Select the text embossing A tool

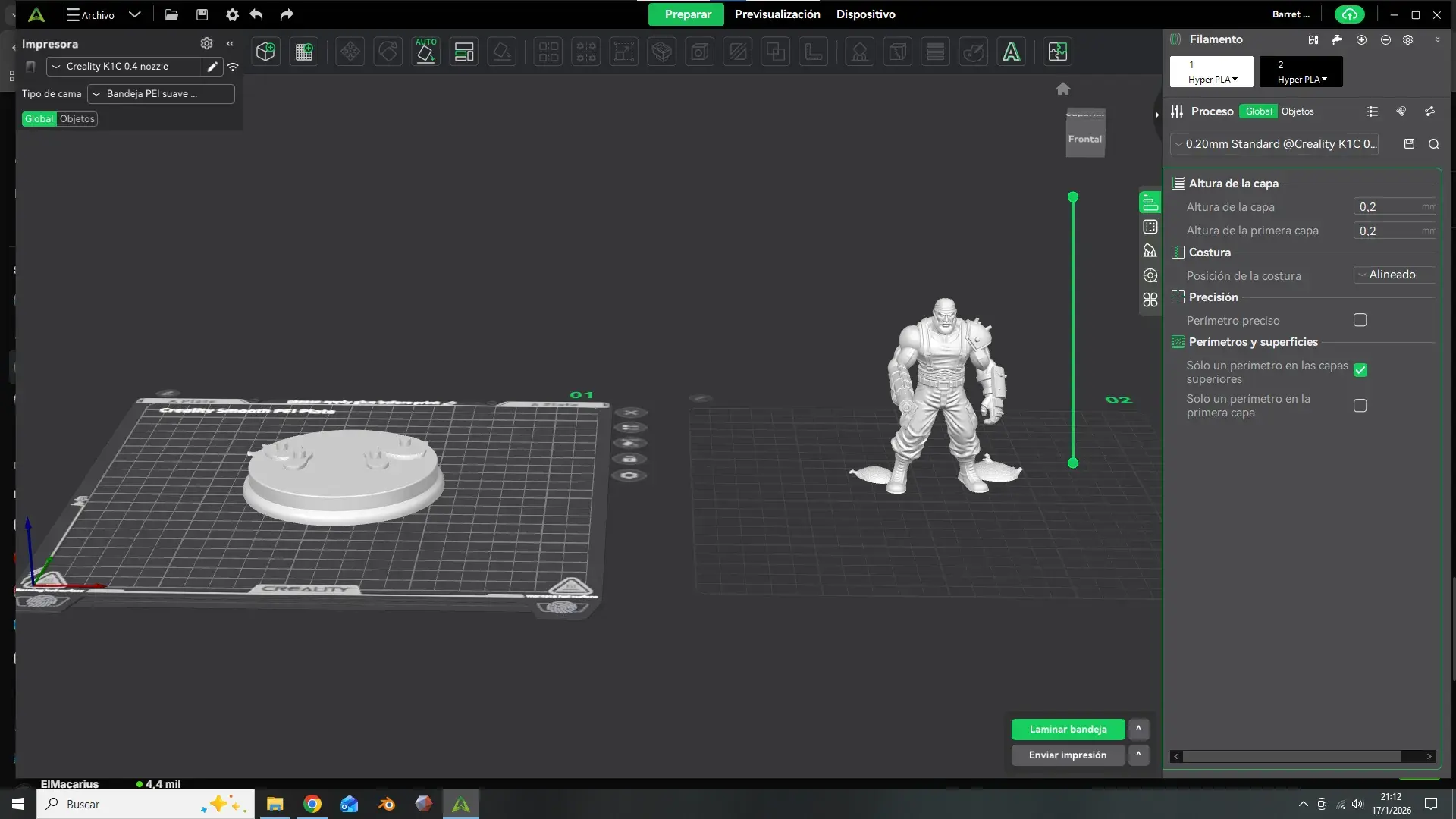[x=1011, y=52]
